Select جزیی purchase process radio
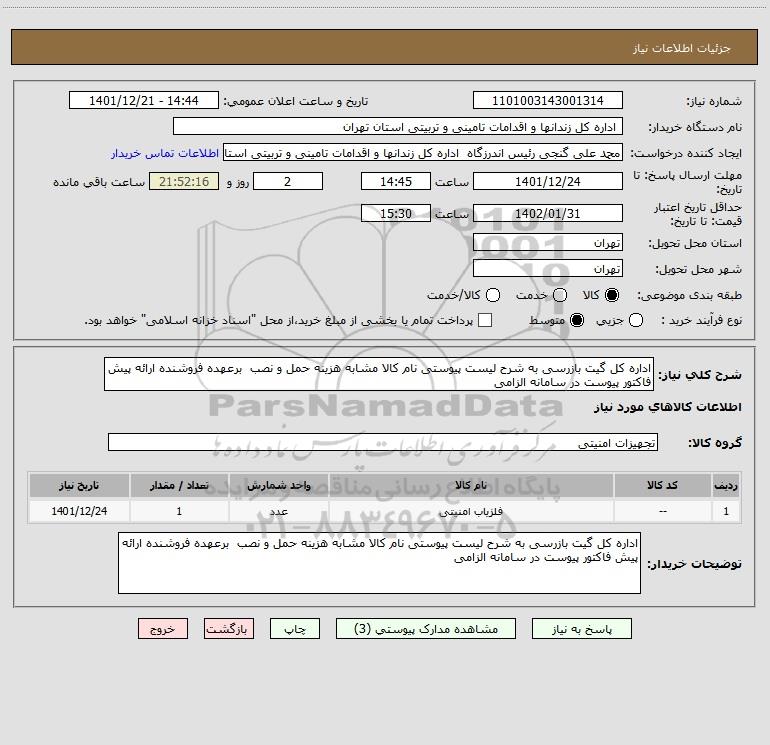Screen dimensions: 770x745 tap(665, 320)
